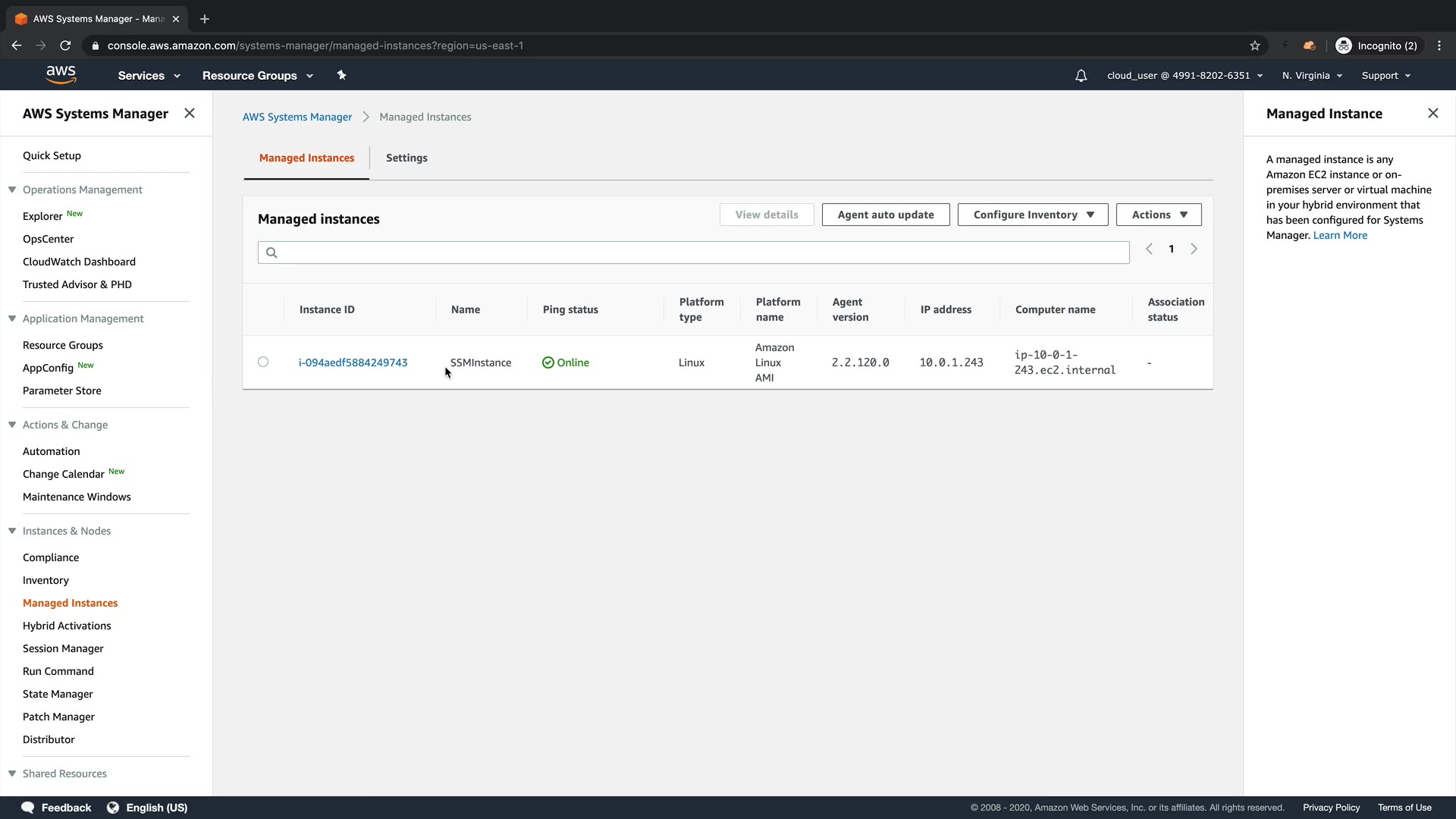Open the notifications bell icon
The width and height of the screenshot is (1456, 819).
(1081, 75)
